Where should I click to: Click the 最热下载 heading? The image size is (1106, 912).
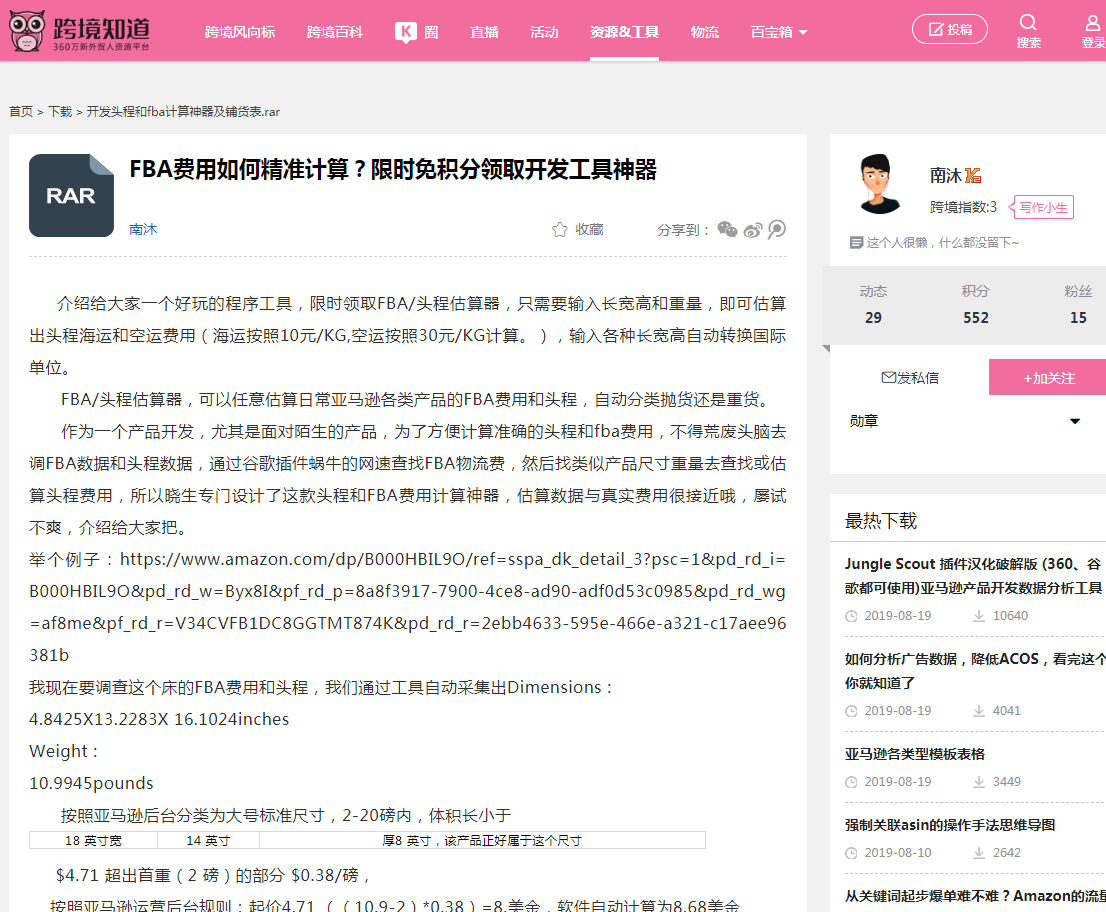(x=881, y=521)
